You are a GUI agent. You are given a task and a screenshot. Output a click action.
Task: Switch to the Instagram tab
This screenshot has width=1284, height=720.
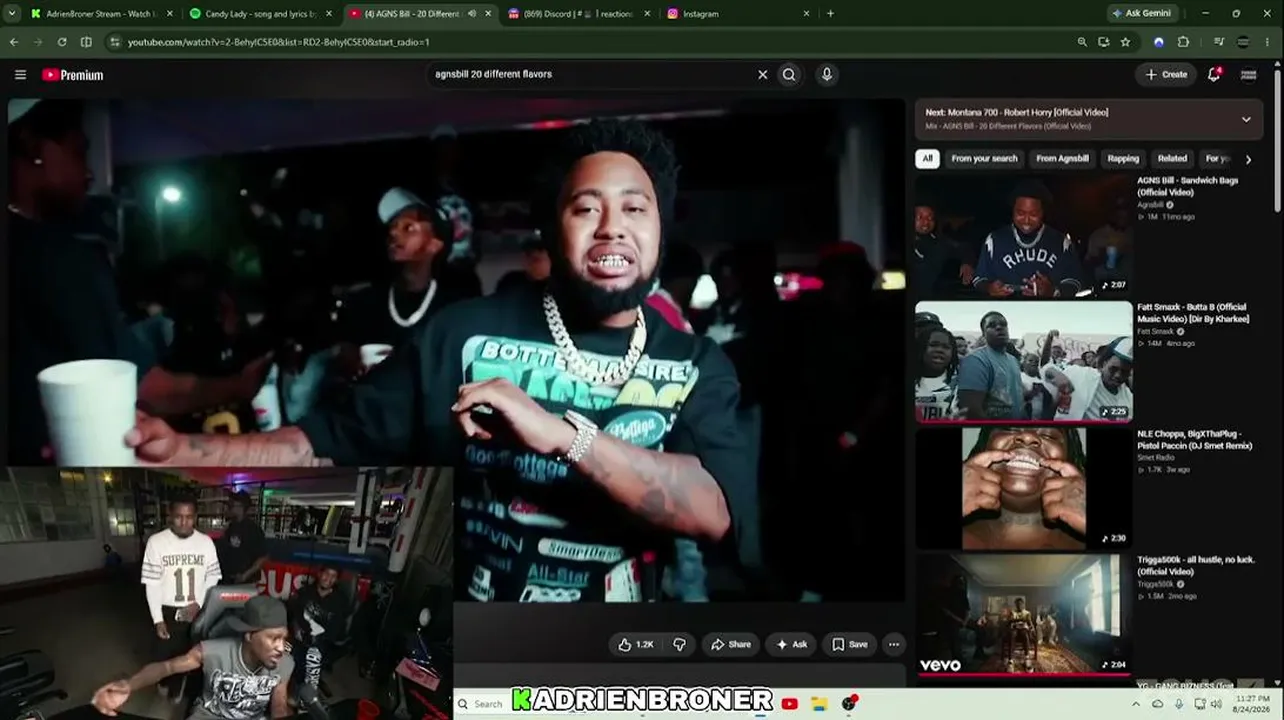click(738, 14)
